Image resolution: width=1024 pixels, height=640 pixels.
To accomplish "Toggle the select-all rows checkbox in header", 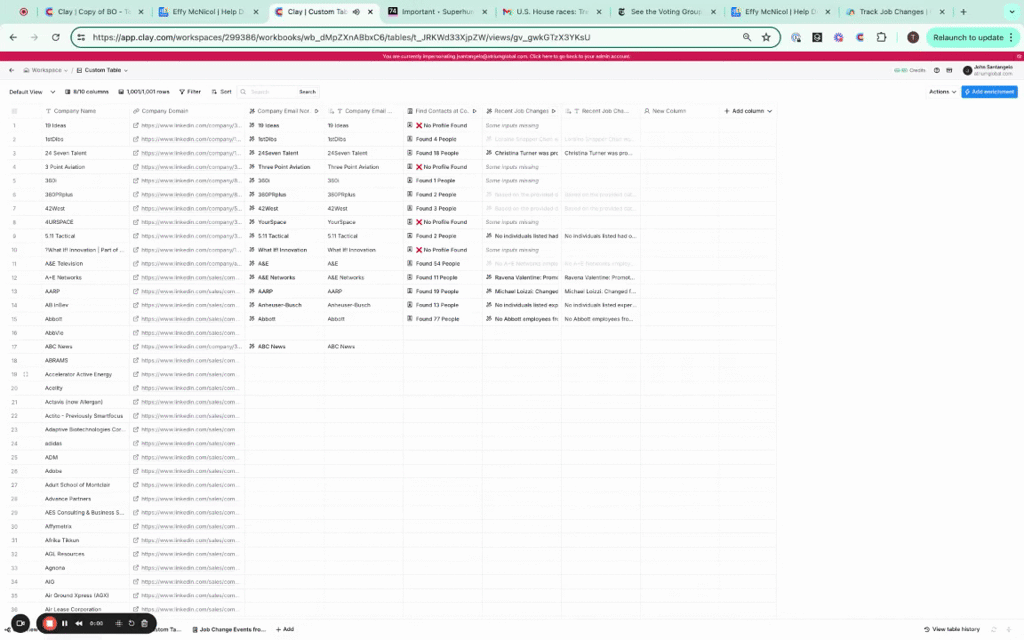I will pos(14,111).
